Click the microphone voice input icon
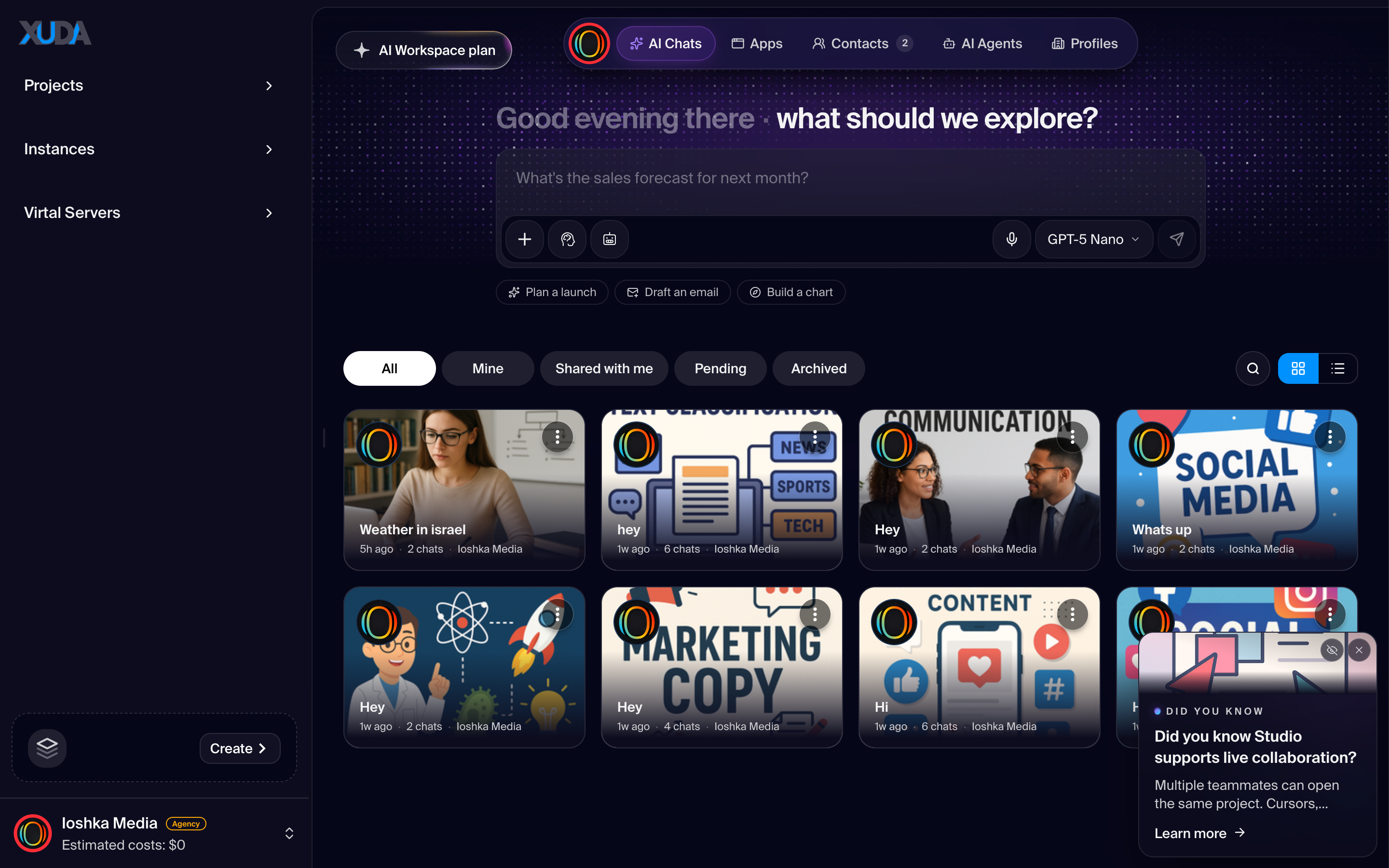1389x868 pixels. 1011,239
